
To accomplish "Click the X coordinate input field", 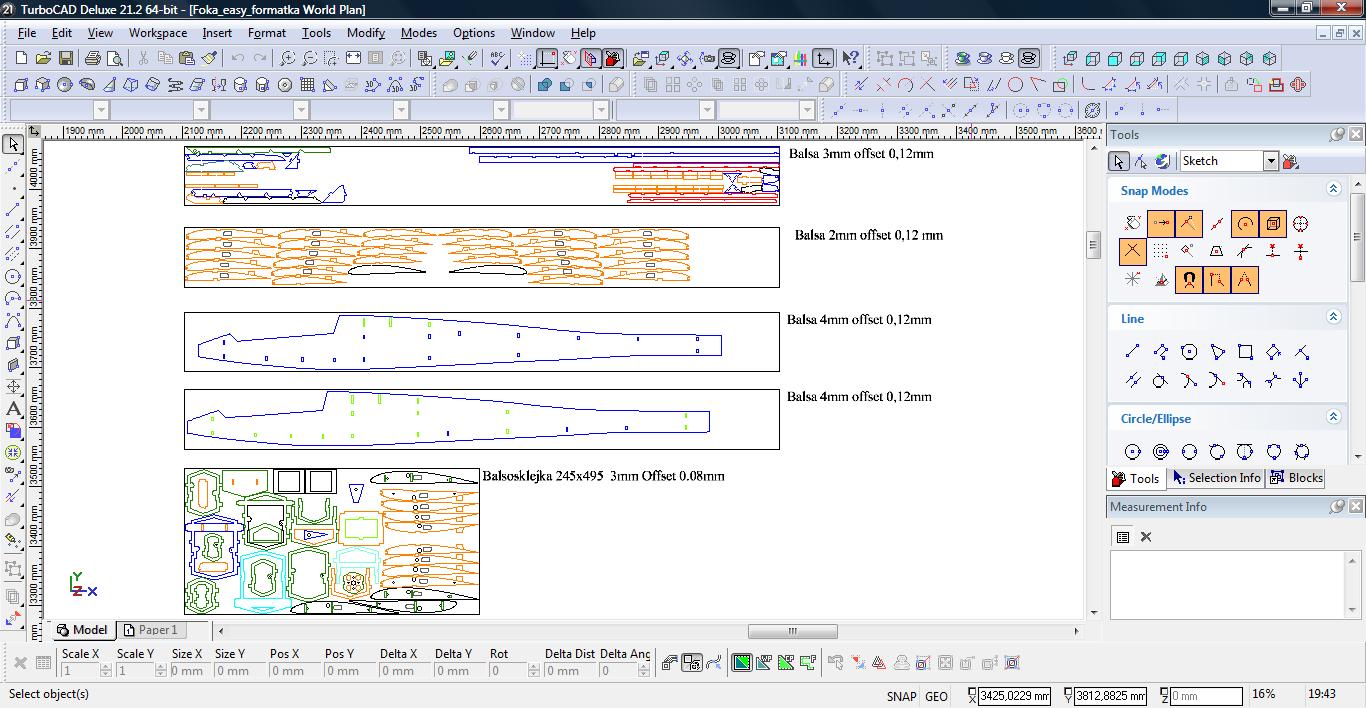I will point(1014,695).
